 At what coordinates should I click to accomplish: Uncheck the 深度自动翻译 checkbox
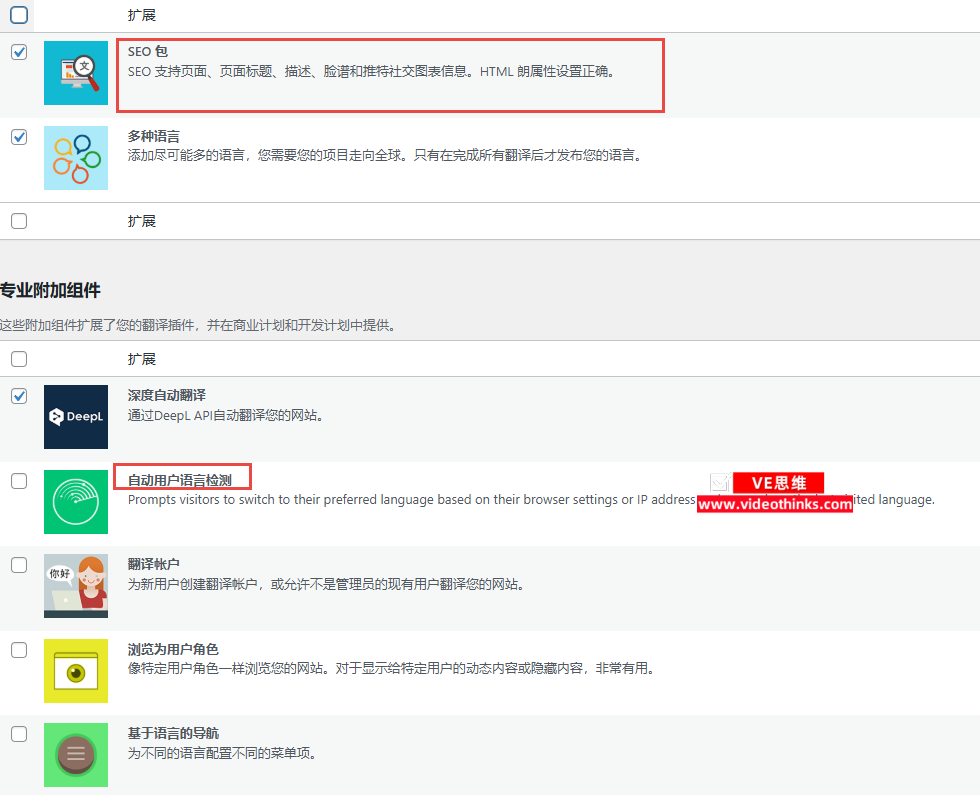click(x=19, y=396)
